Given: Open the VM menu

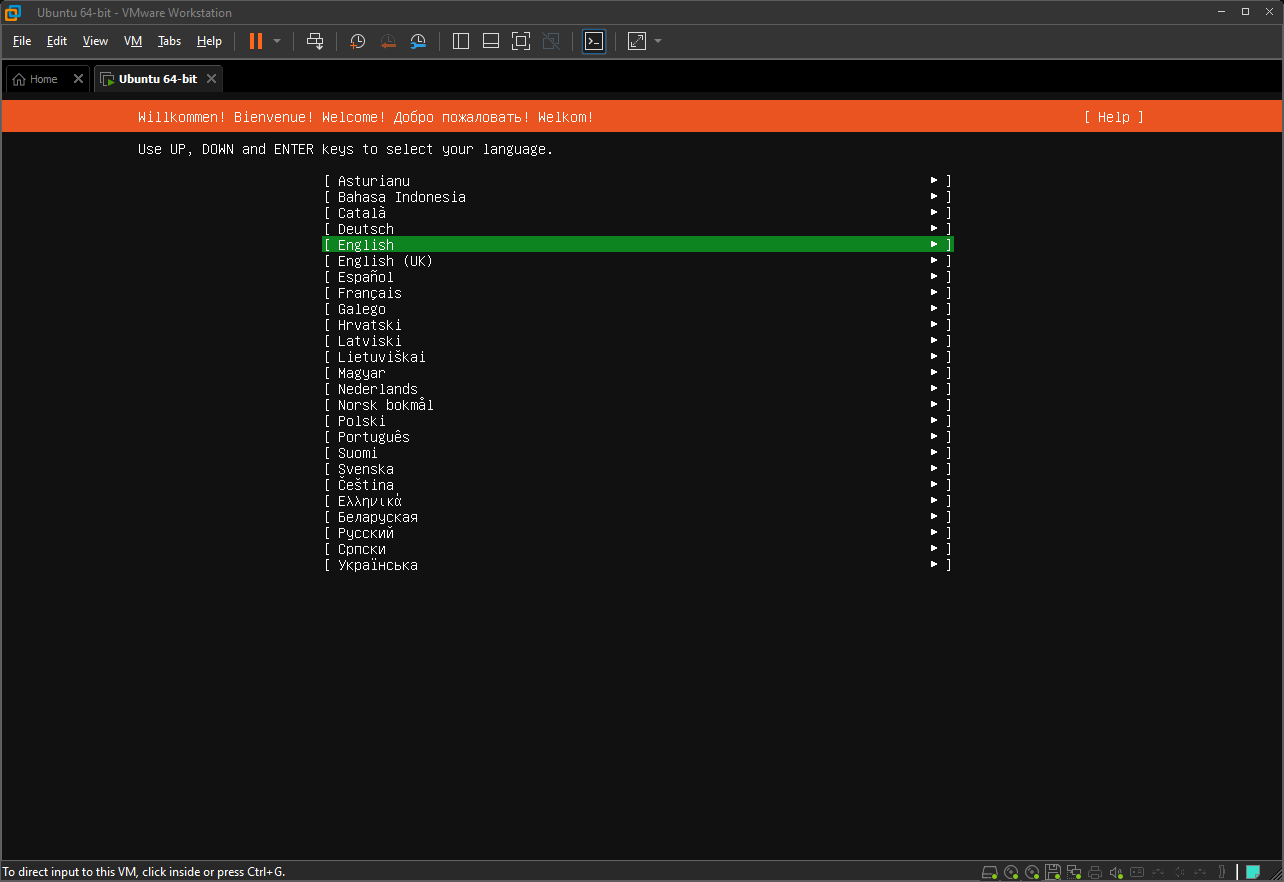Looking at the screenshot, I should 133,41.
